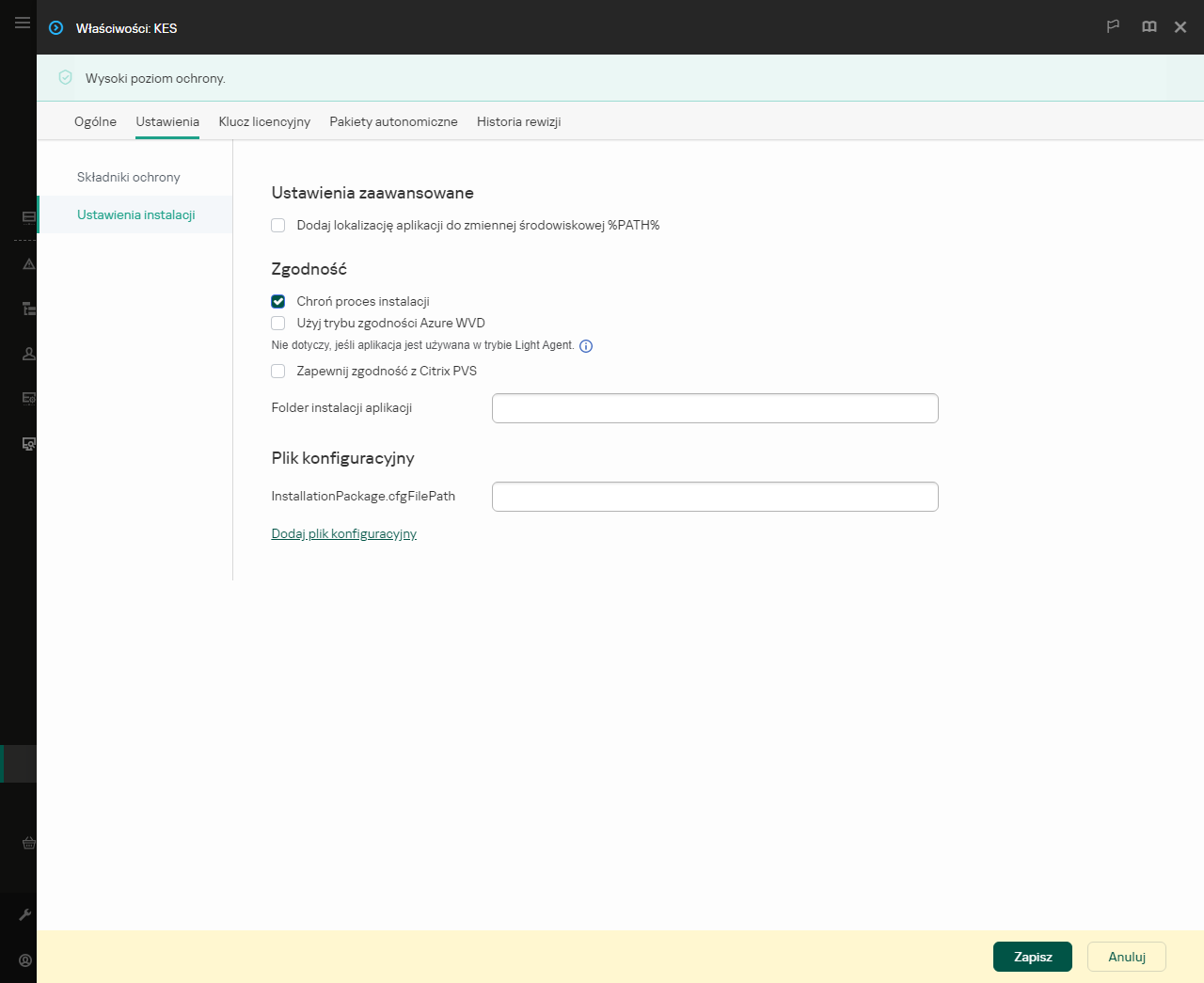
Task: Enable Citrix PVS compatibility
Action: (x=277, y=371)
